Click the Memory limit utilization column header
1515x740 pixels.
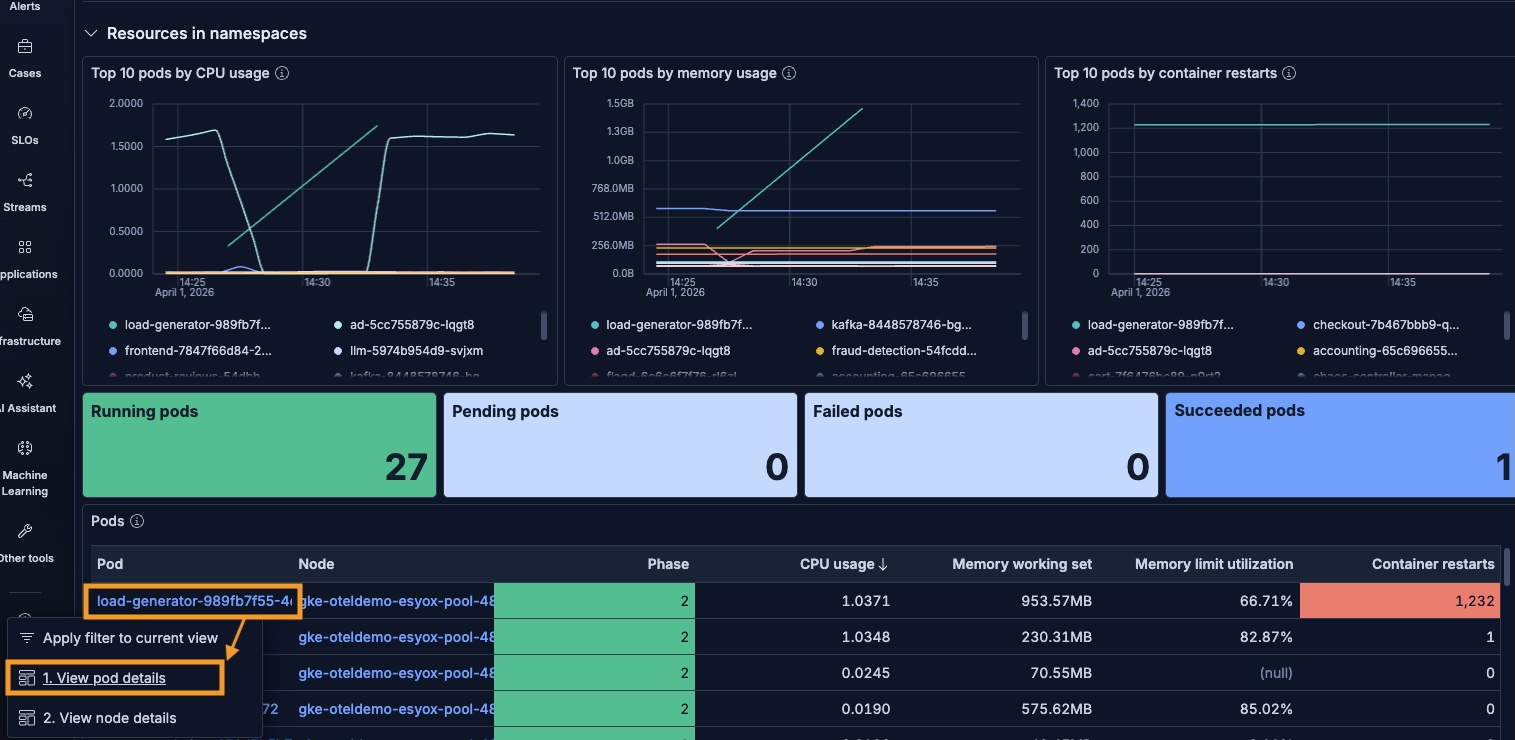(x=1214, y=564)
